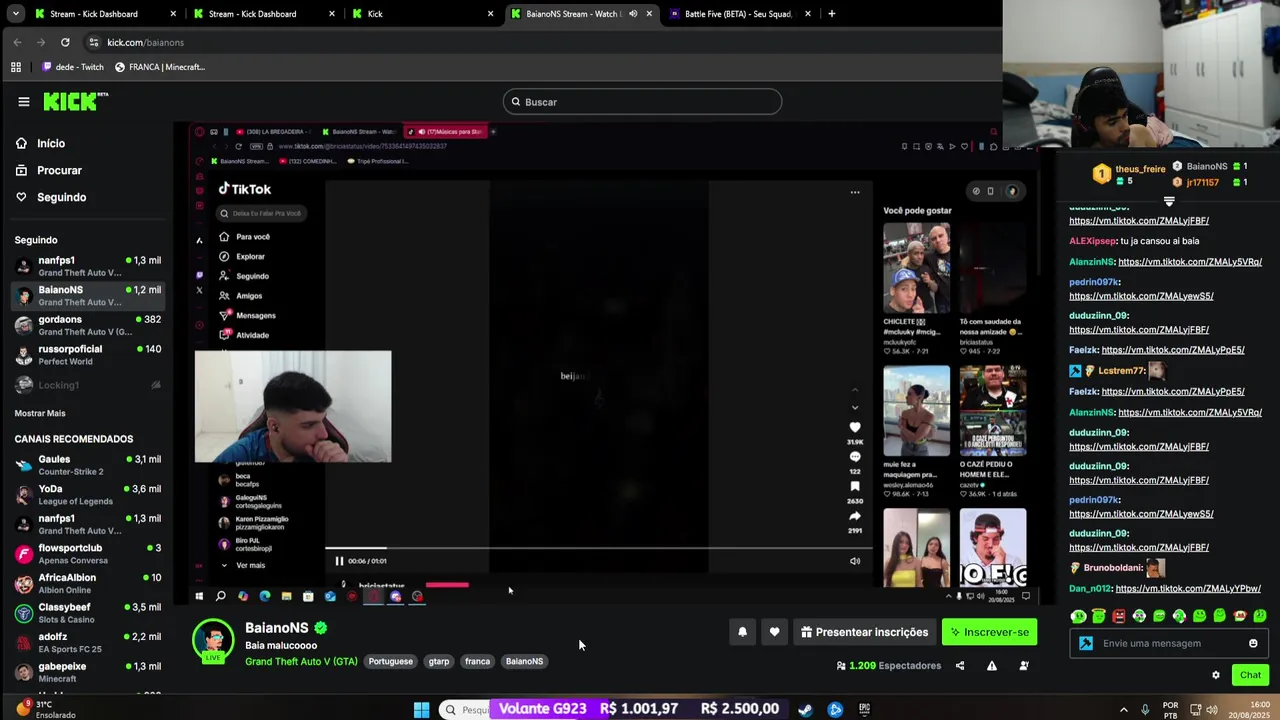Open the Windows Start menu
This screenshot has height=720, width=1280.
click(x=421, y=710)
